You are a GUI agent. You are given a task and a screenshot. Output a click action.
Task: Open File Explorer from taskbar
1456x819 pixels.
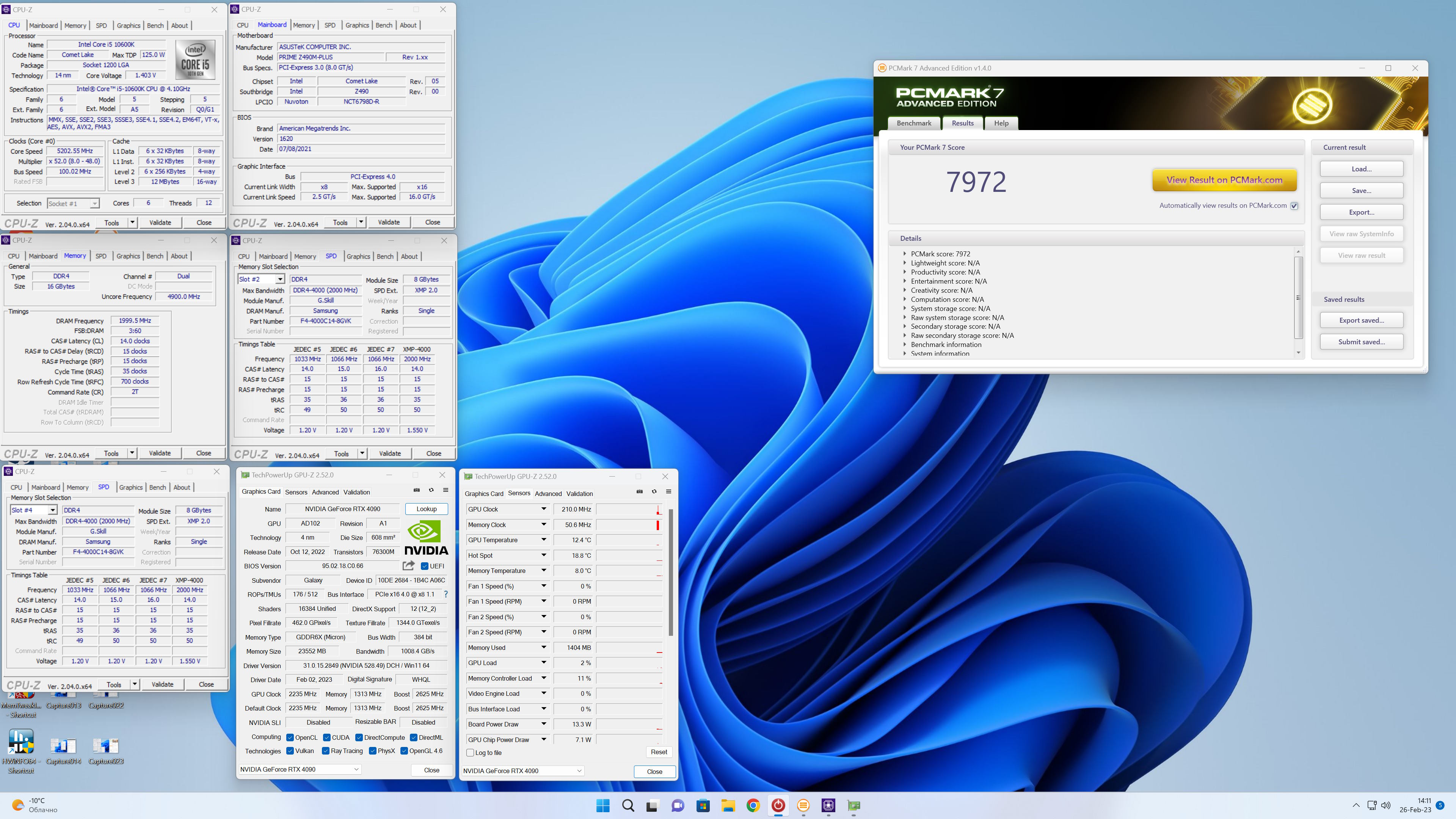click(x=728, y=805)
